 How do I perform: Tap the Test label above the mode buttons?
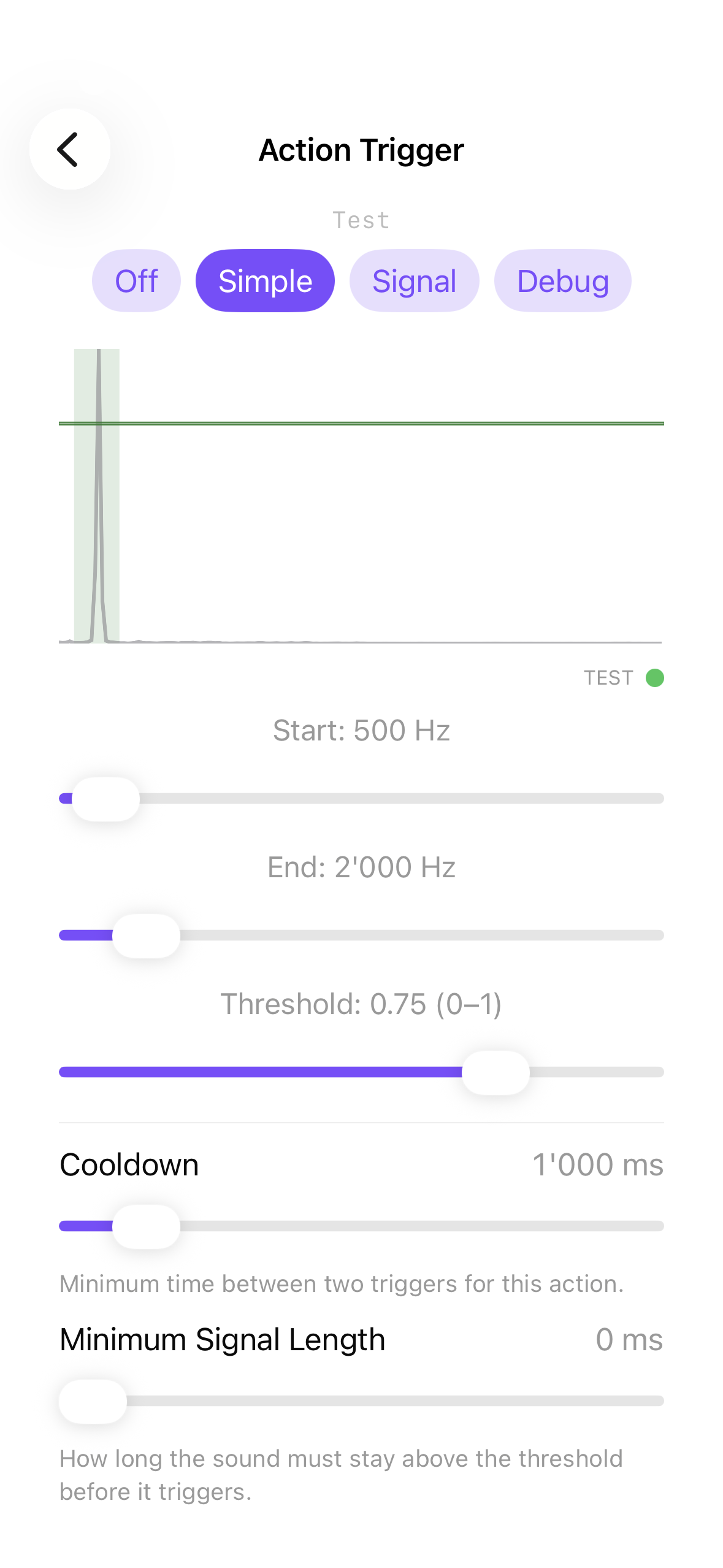(x=361, y=220)
